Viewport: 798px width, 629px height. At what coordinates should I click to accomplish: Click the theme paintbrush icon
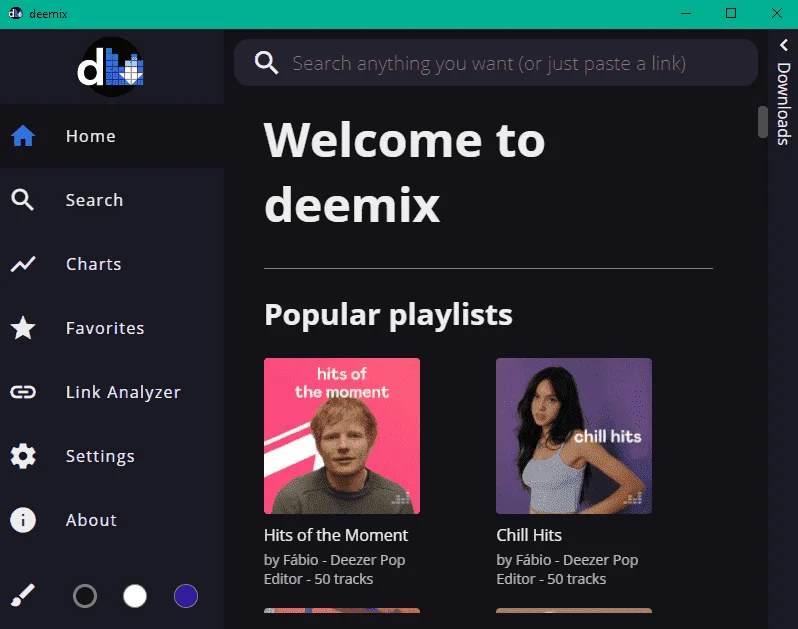tap(22, 595)
